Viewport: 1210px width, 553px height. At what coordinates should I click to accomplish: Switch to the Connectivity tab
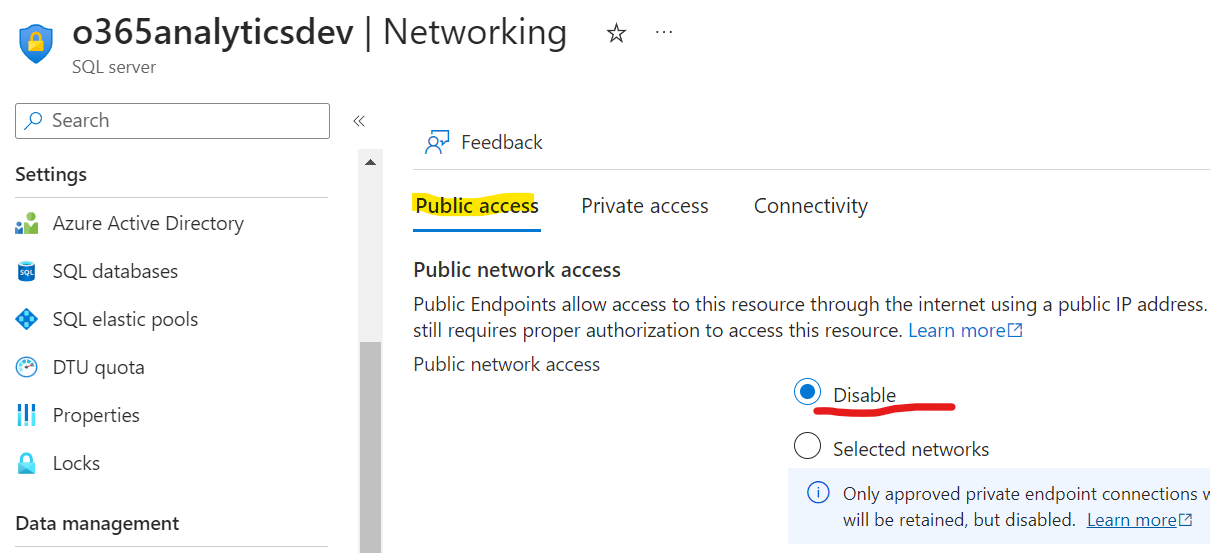pos(810,206)
